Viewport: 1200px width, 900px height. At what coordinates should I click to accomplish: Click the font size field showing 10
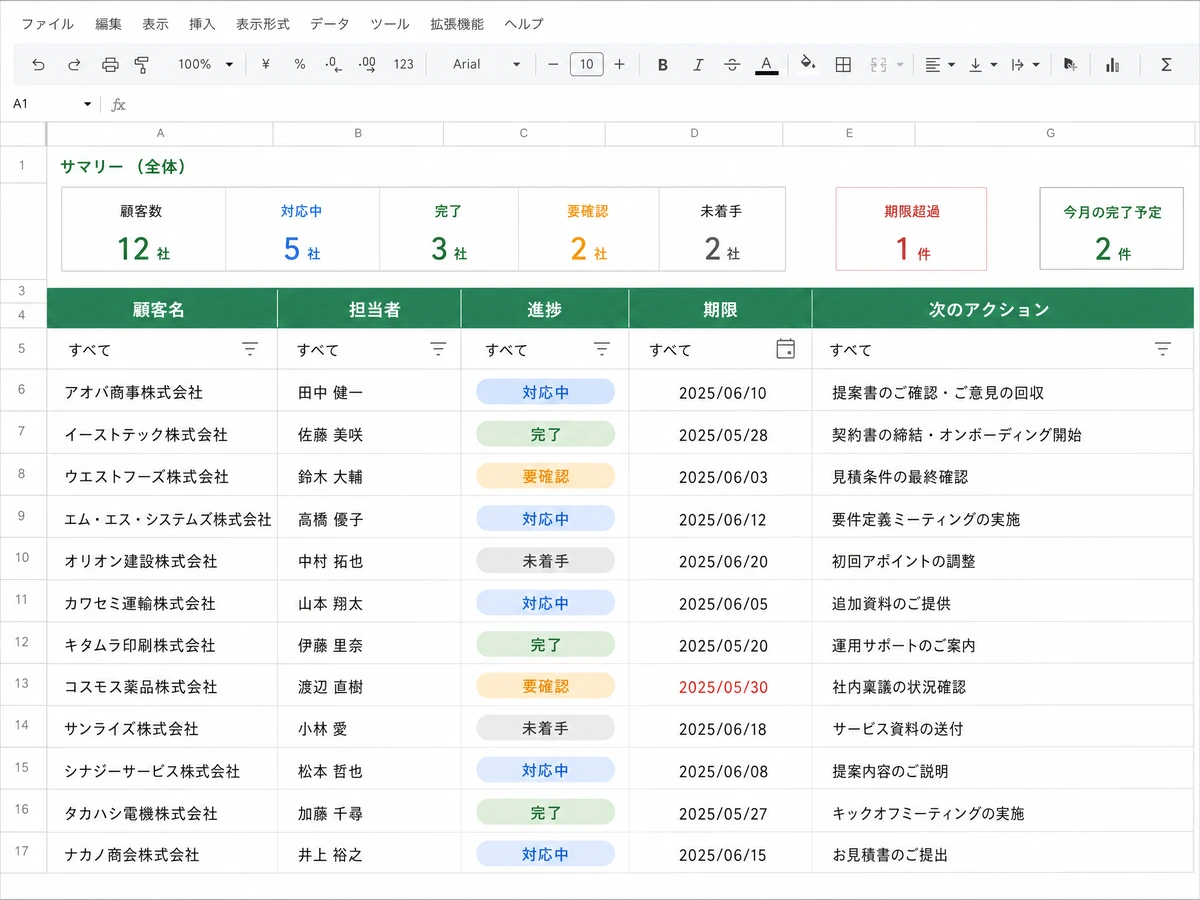pos(586,64)
